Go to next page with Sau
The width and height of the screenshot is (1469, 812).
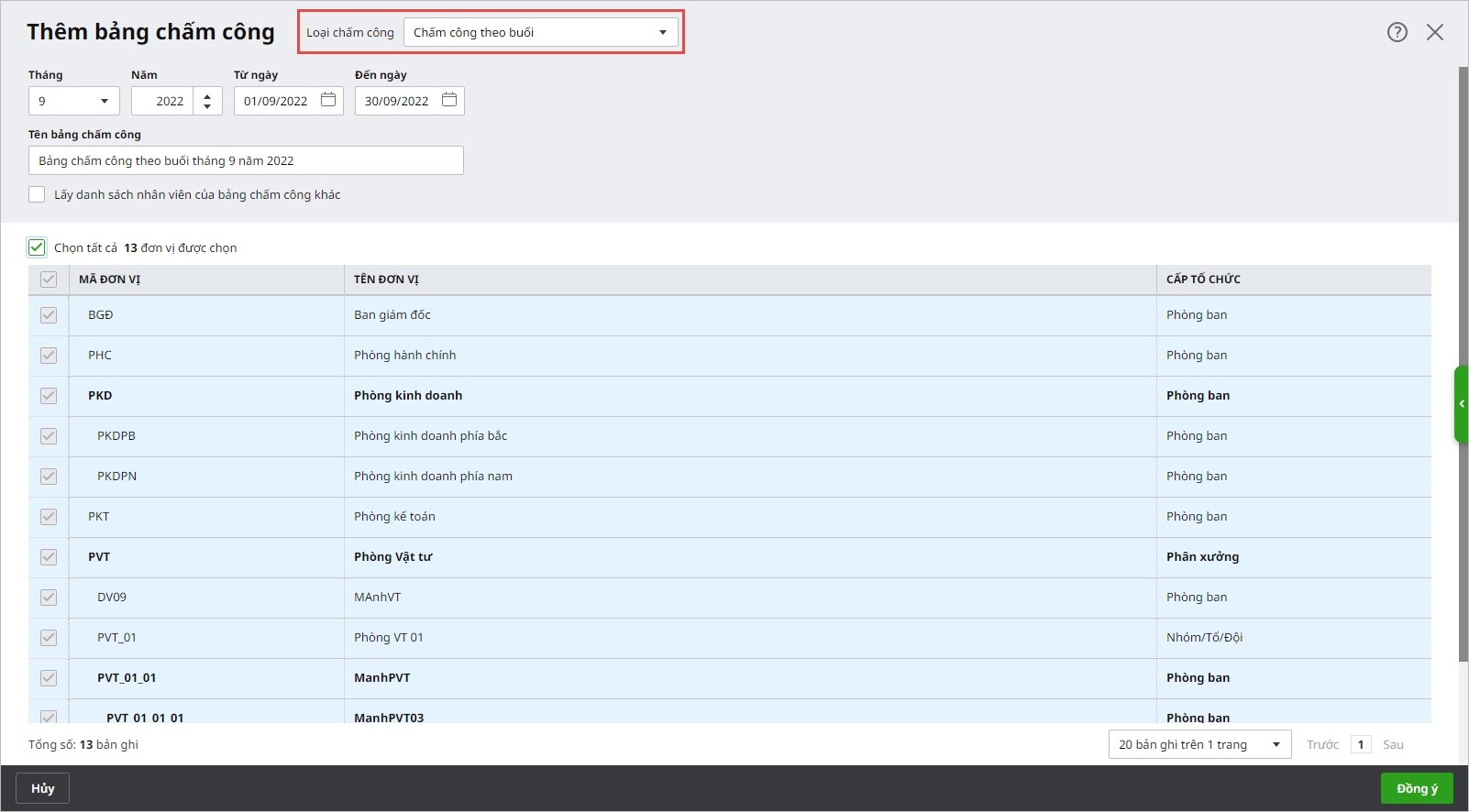click(1393, 744)
